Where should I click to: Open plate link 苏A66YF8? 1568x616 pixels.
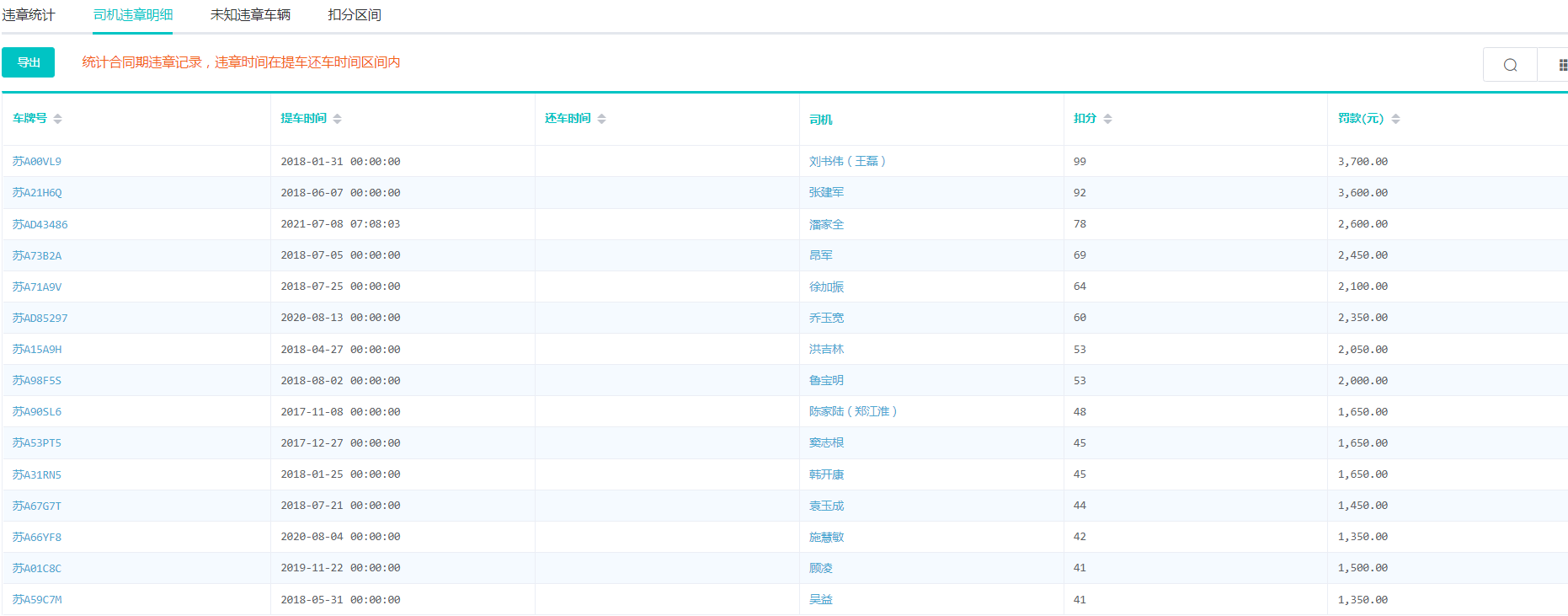(x=37, y=537)
